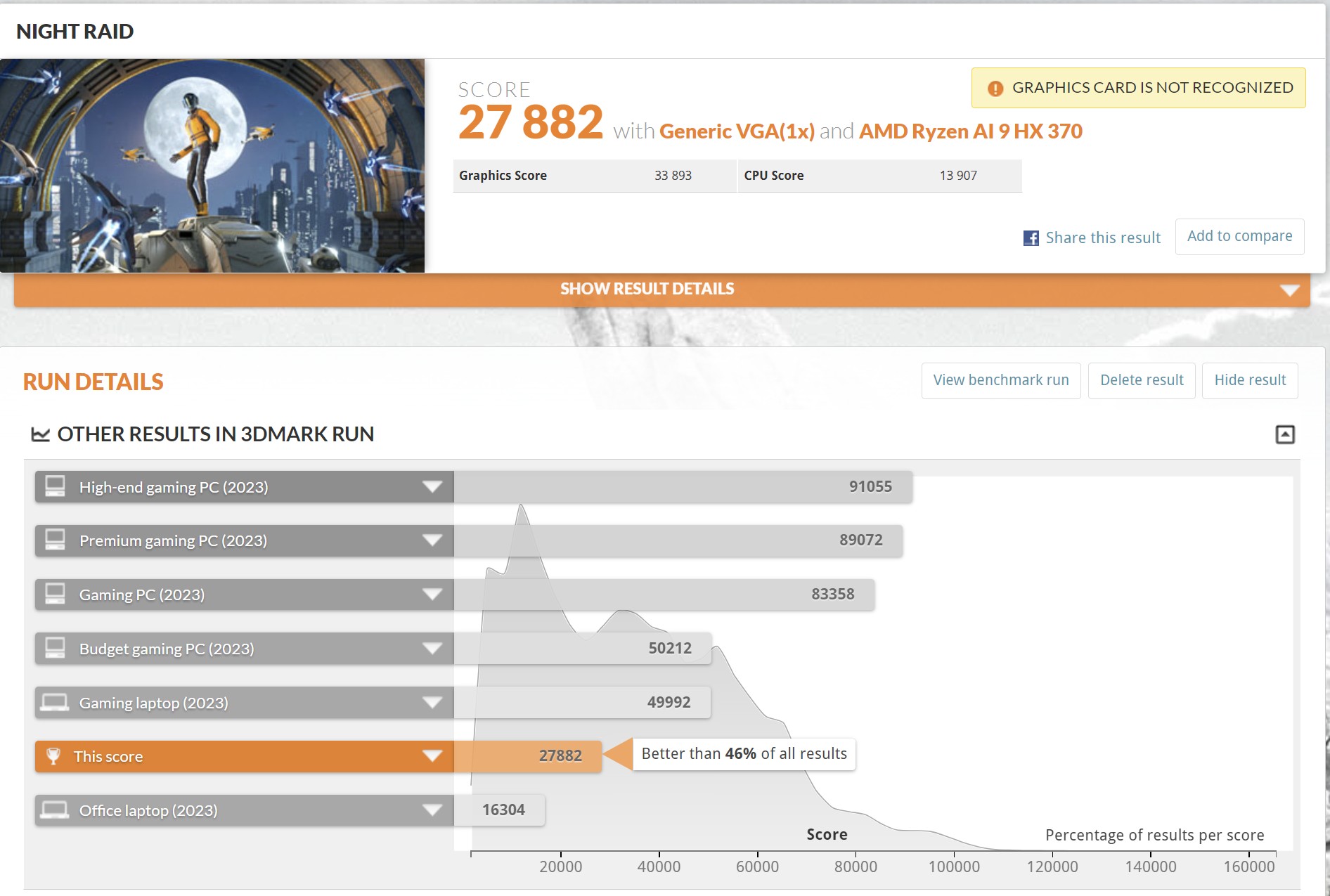1330x896 pixels.
Task: Click the chart icon beside Other Results heading
Action: [40, 434]
